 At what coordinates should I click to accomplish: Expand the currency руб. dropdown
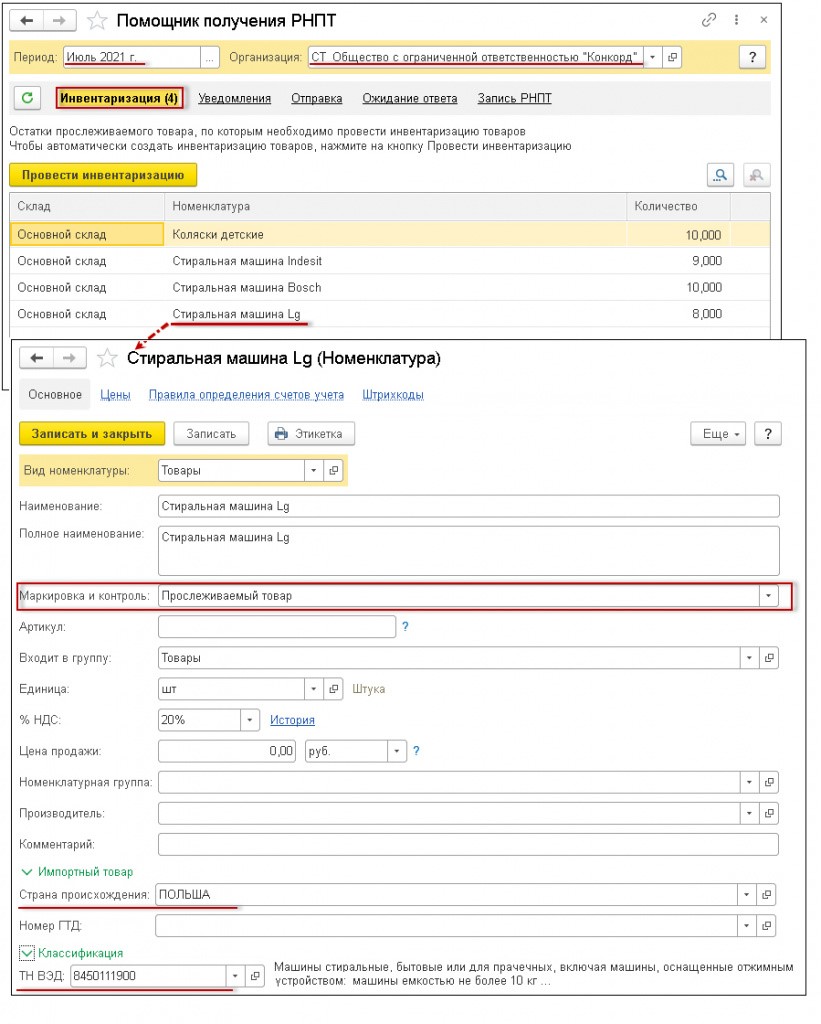396,751
